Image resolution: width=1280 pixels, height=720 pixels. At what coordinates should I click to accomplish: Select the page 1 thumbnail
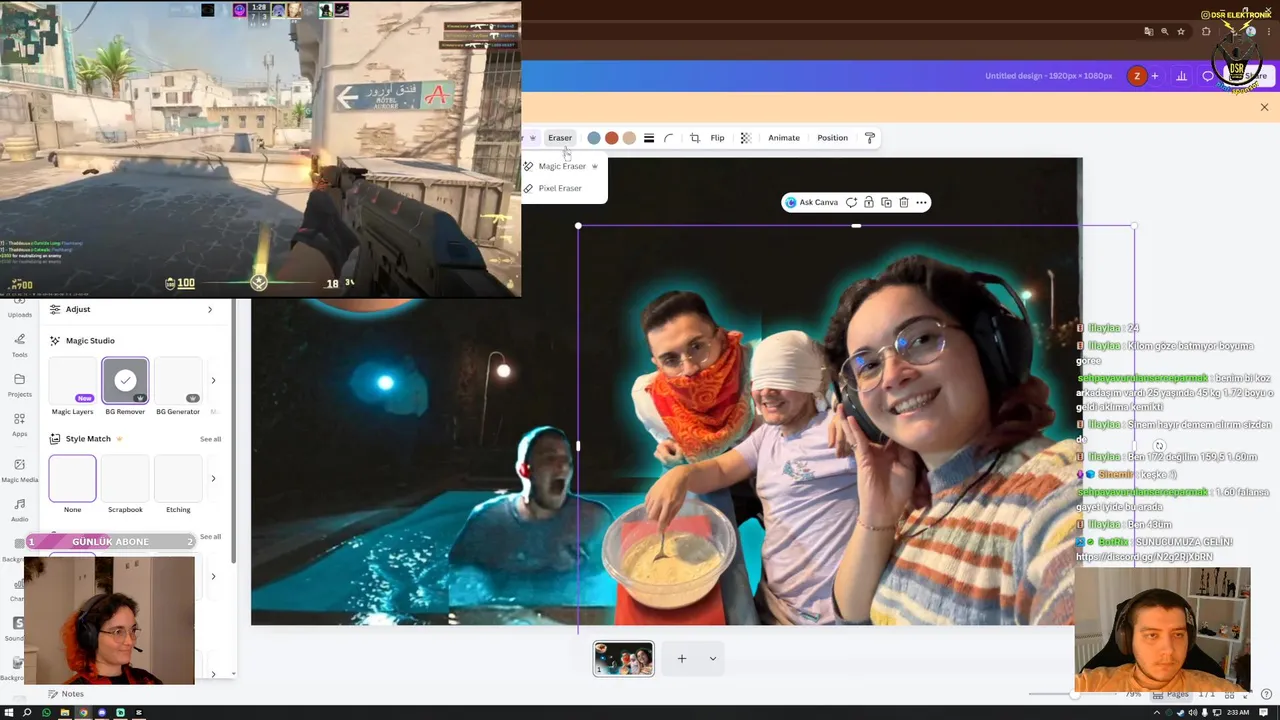click(623, 659)
